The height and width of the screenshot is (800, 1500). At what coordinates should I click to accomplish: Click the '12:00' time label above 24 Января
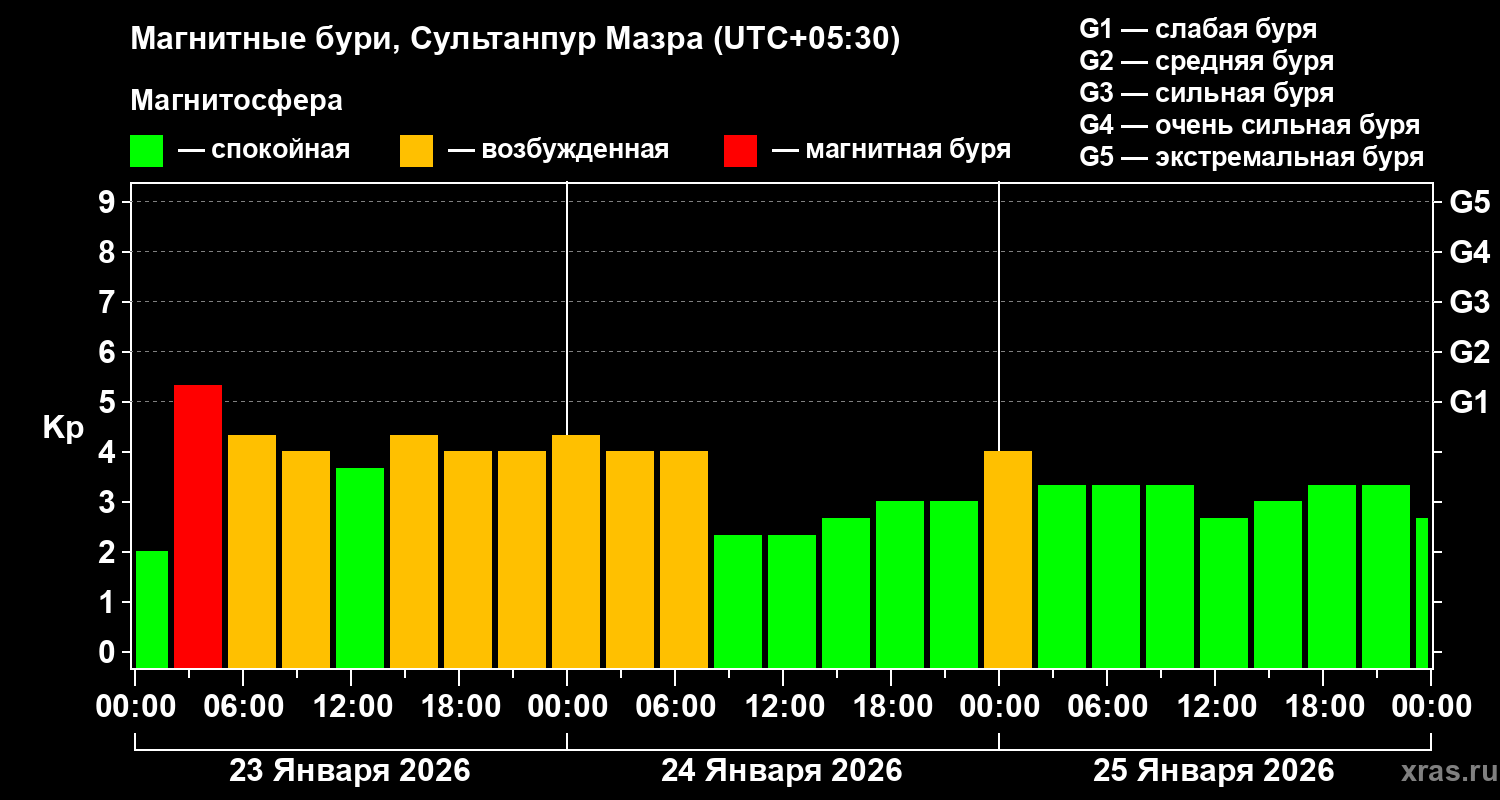[x=783, y=706]
